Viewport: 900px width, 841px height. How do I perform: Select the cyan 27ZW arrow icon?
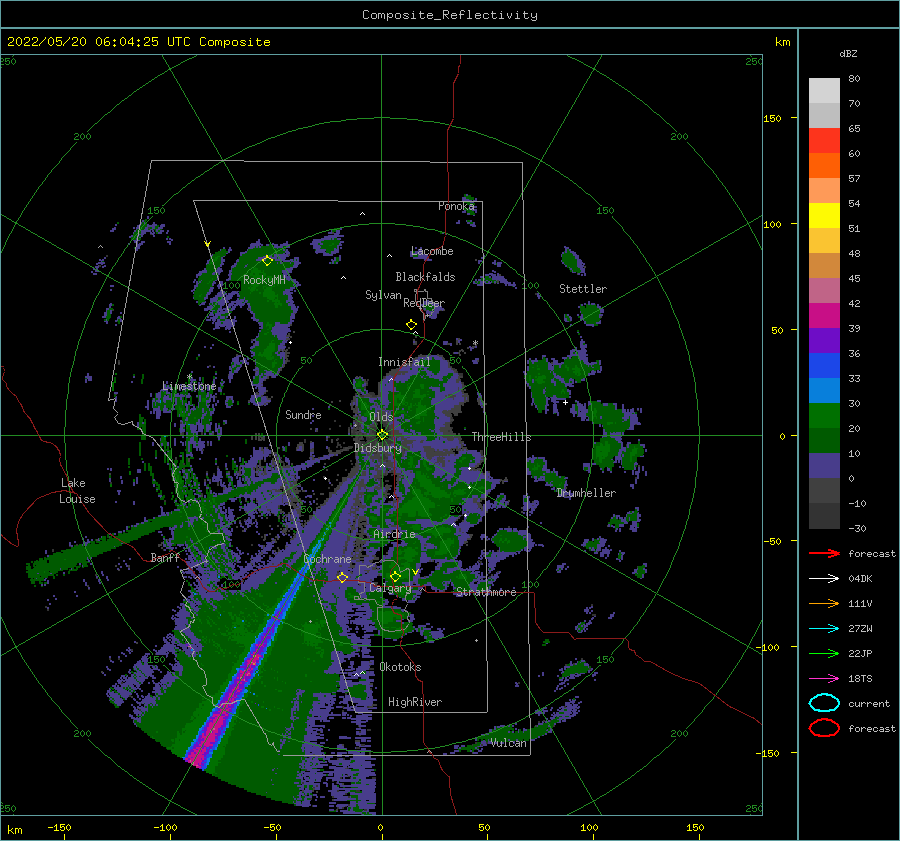pos(824,629)
